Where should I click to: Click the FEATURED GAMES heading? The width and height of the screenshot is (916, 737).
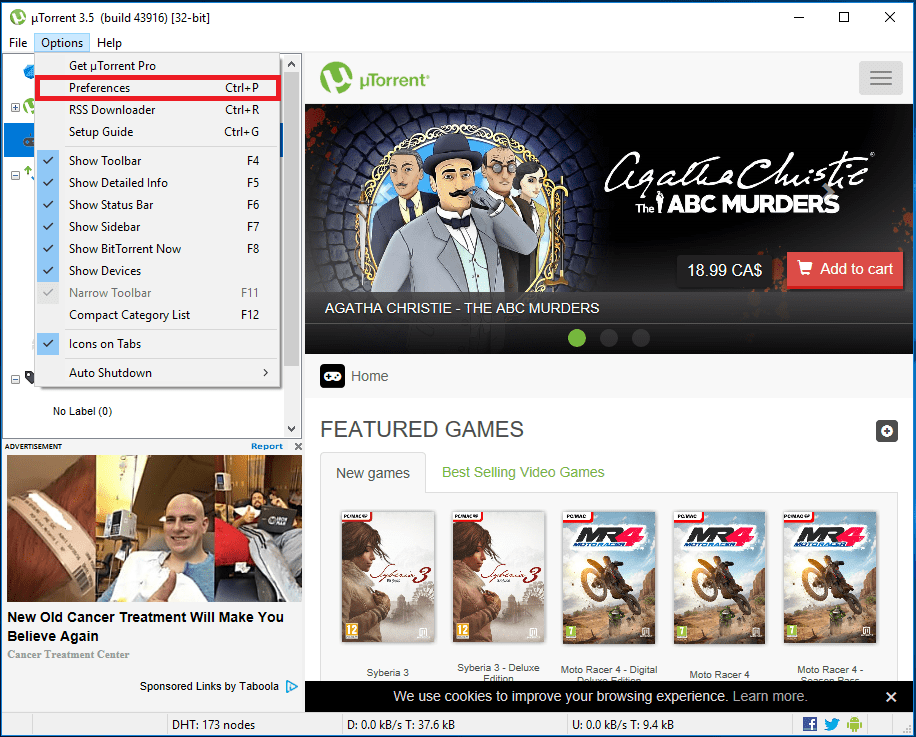pyautogui.click(x=422, y=429)
